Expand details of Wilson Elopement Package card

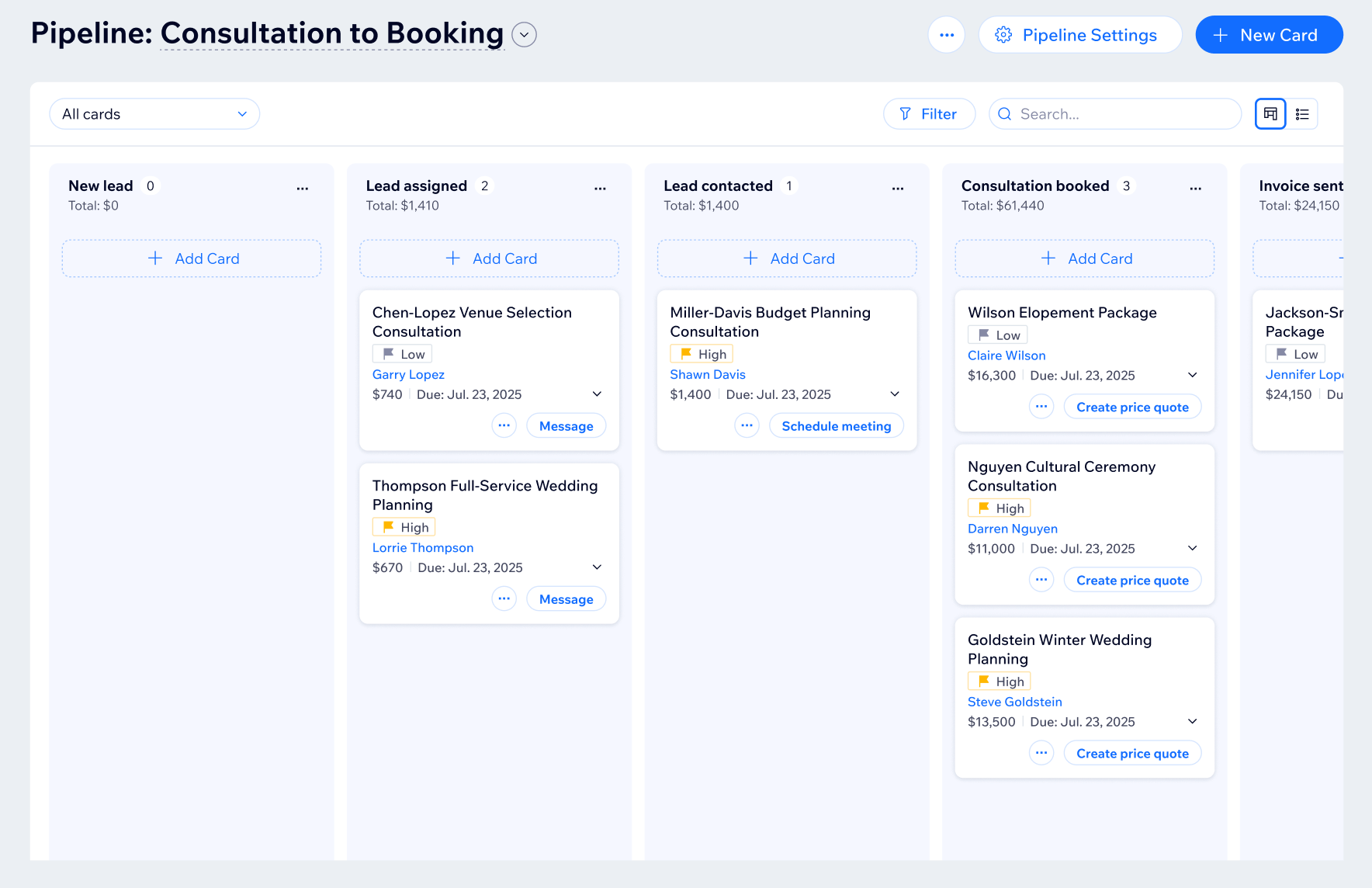pos(1192,375)
